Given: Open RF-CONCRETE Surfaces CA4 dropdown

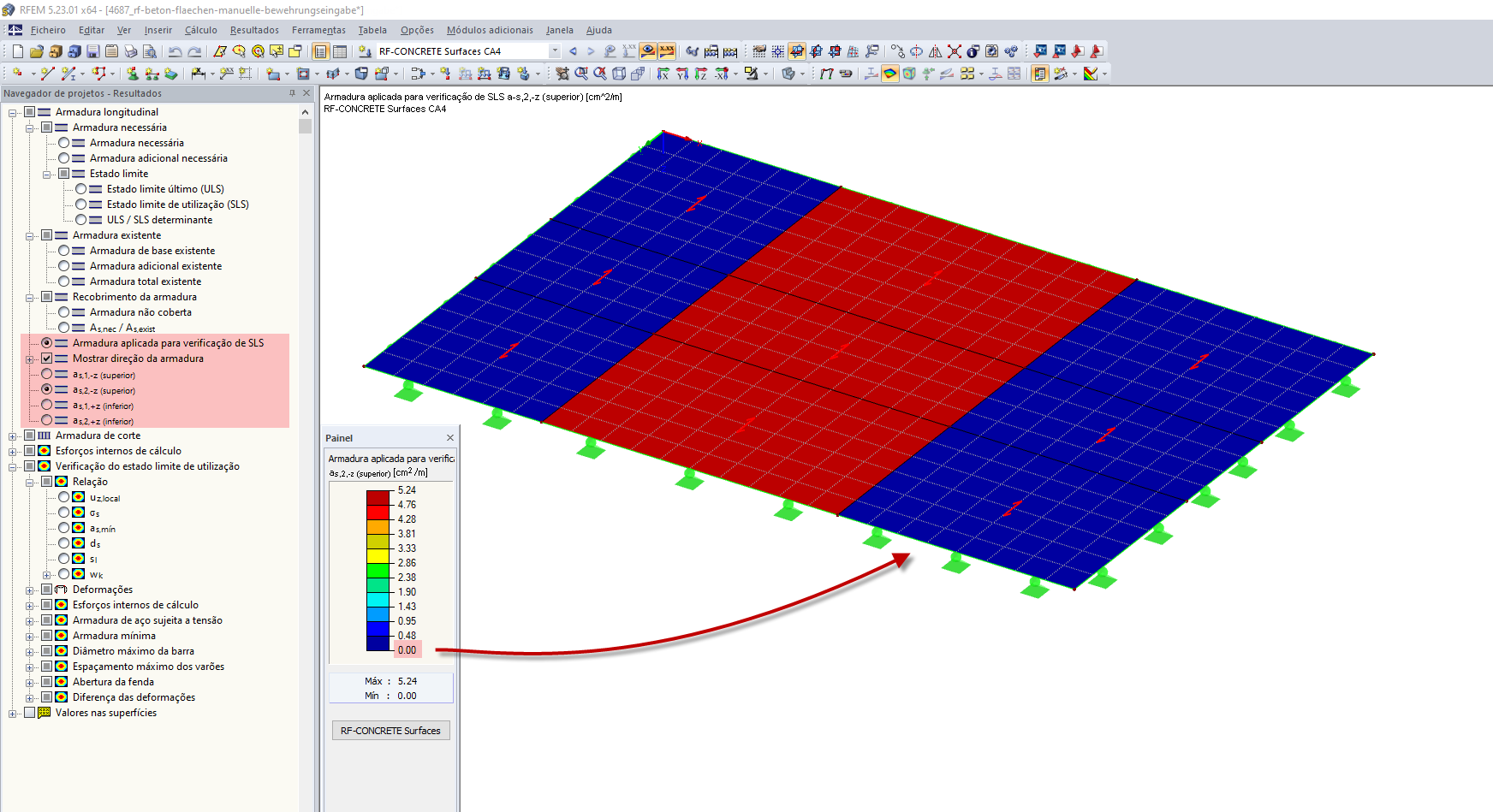Looking at the screenshot, I should (555, 51).
